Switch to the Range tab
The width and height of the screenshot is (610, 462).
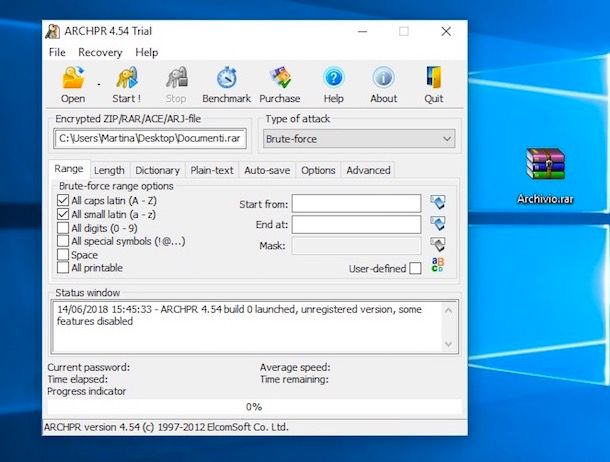69,169
